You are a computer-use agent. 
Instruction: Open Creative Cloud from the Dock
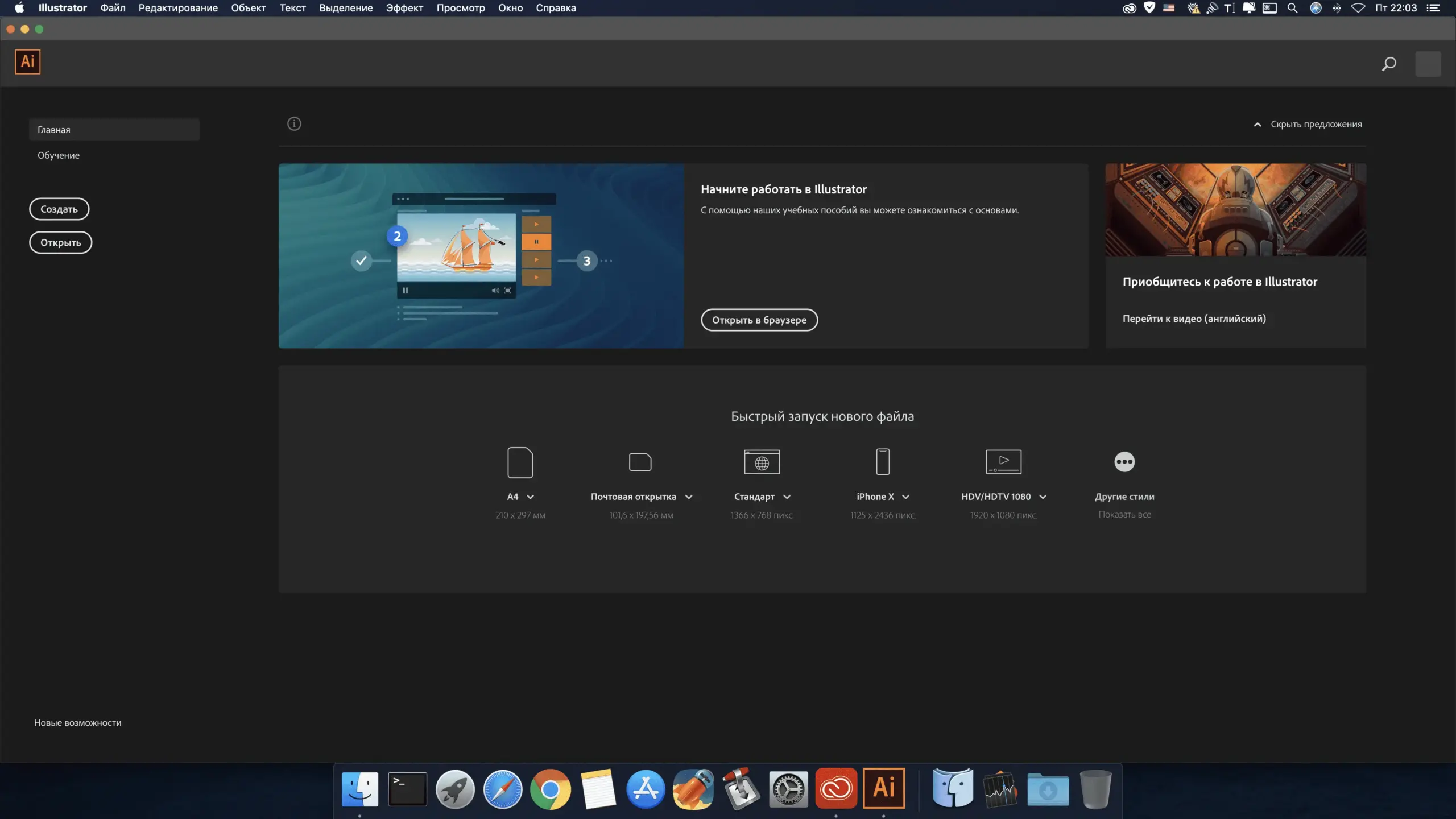point(835,789)
